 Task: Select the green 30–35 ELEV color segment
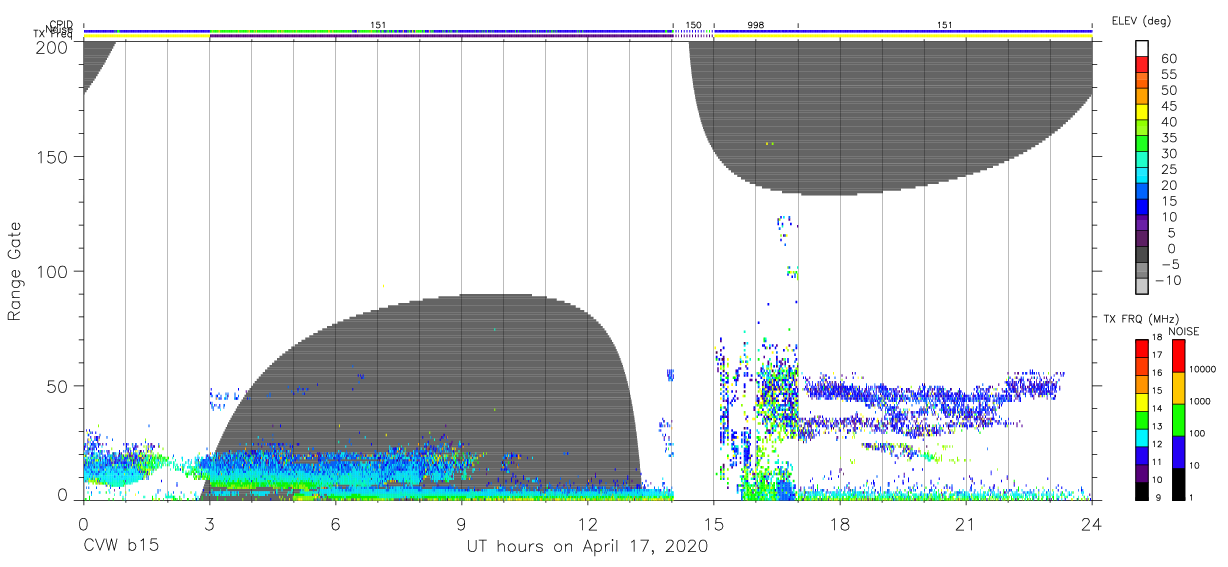click(x=1142, y=143)
